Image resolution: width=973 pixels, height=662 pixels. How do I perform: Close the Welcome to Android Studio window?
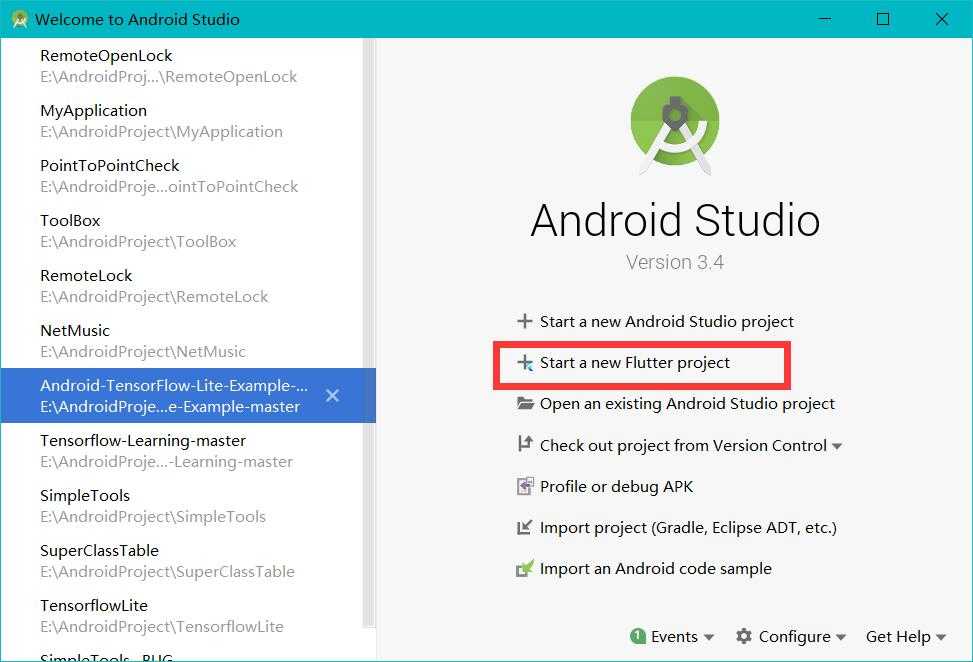(x=941, y=19)
